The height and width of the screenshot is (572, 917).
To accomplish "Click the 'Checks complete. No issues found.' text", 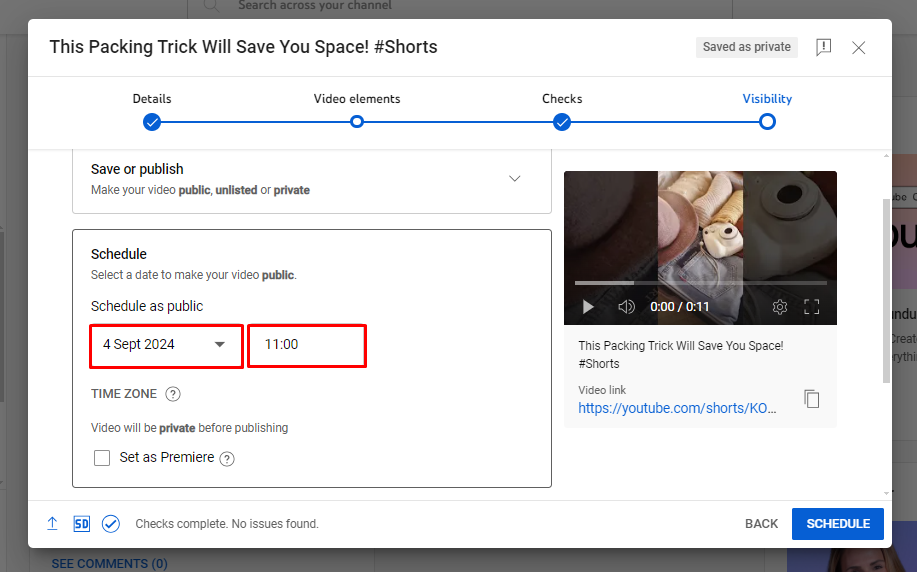I will [227, 524].
